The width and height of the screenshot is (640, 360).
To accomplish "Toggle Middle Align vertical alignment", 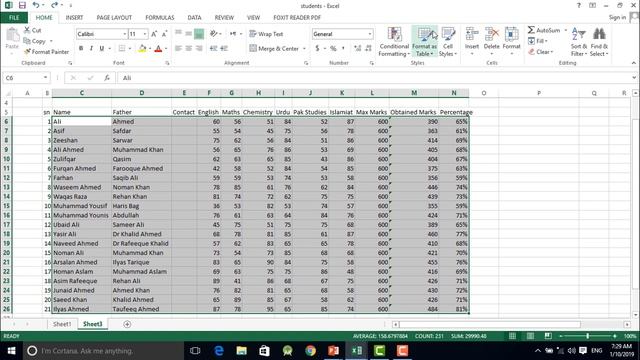I will point(189,34).
